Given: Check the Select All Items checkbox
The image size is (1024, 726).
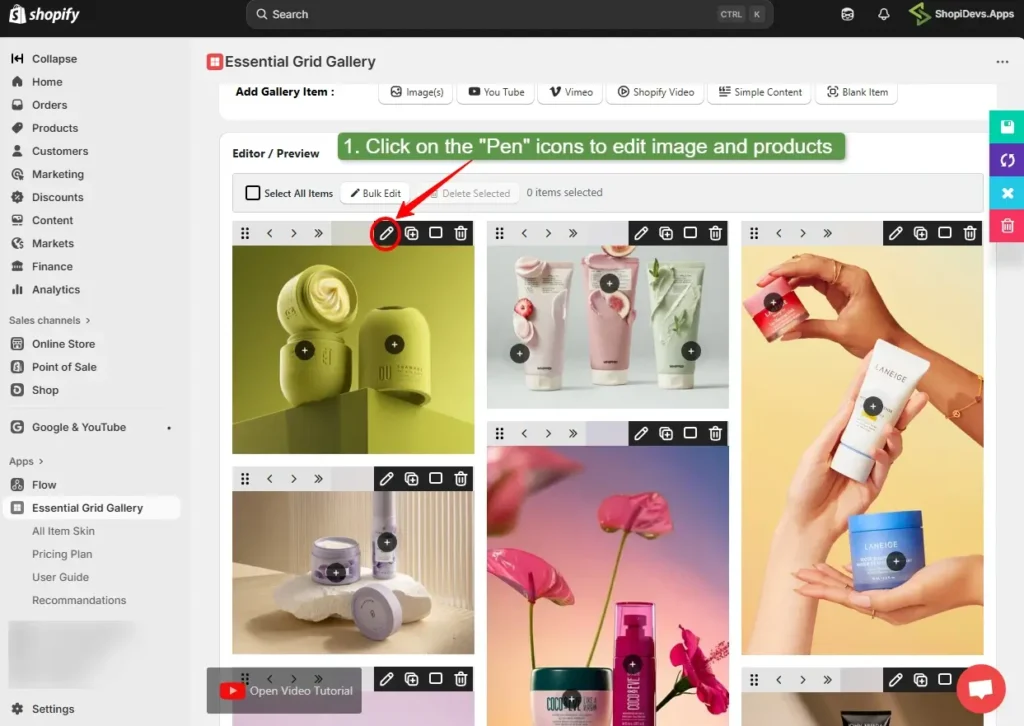Looking at the screenshot, I should coord(252,193).
